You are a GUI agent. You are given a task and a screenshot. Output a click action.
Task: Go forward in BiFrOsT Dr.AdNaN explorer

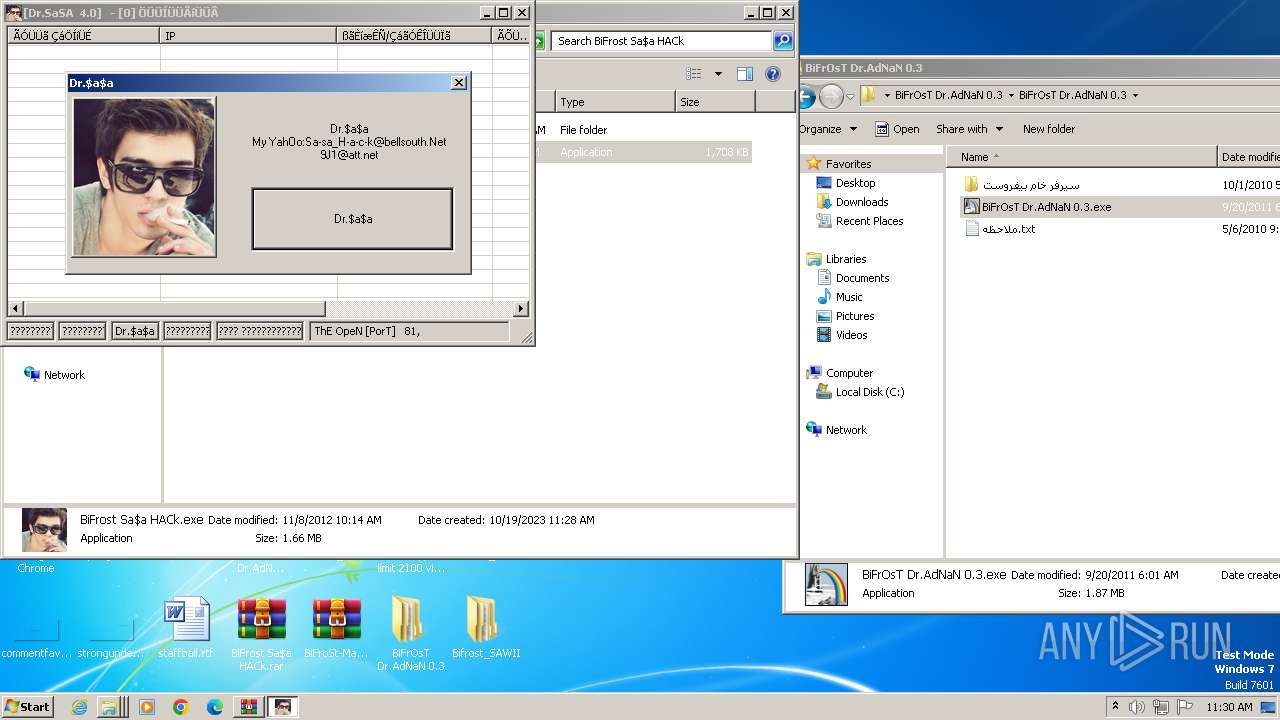tap(831, 97)
